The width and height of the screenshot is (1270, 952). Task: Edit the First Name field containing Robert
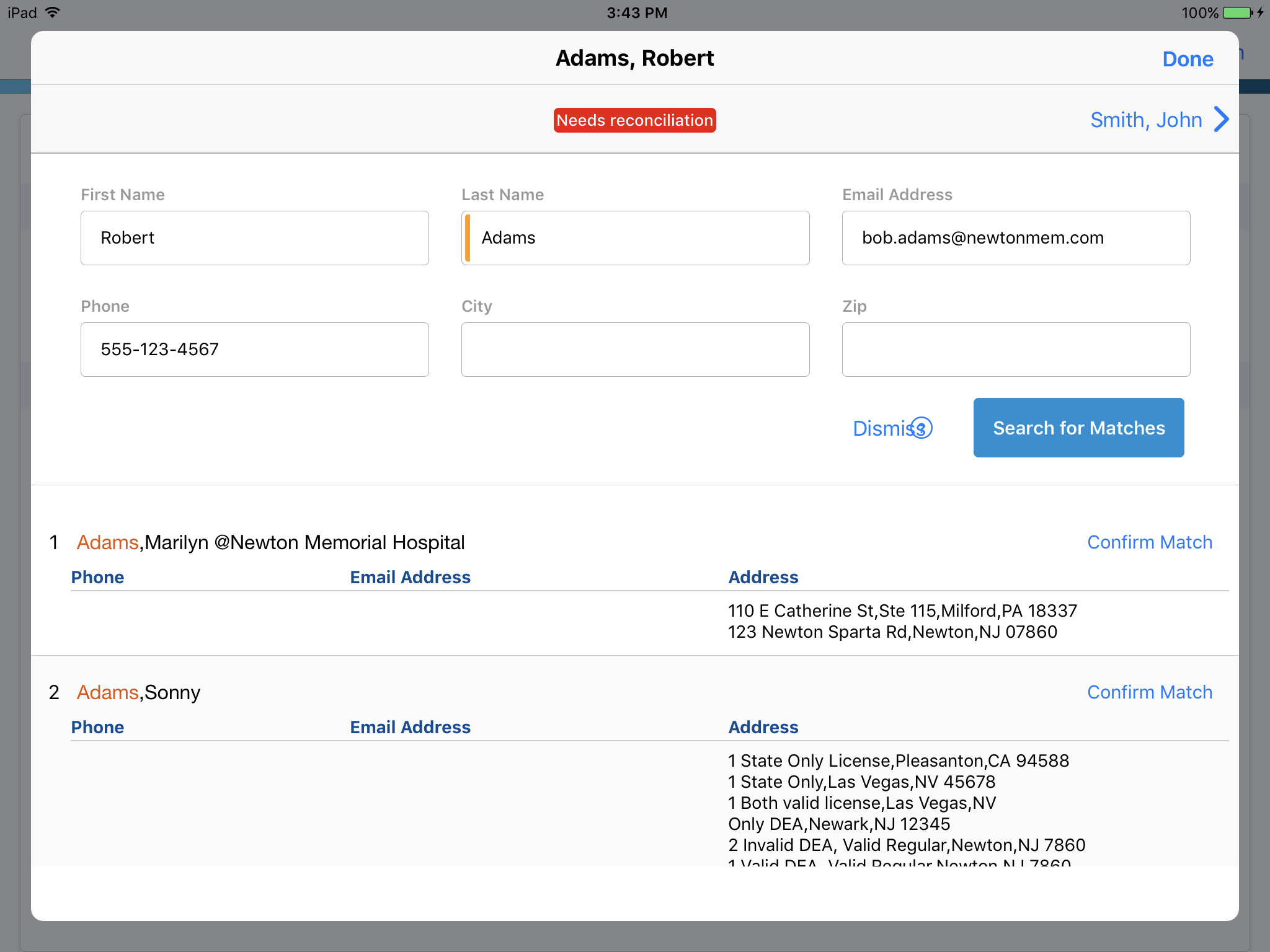(x=254, y=238)
